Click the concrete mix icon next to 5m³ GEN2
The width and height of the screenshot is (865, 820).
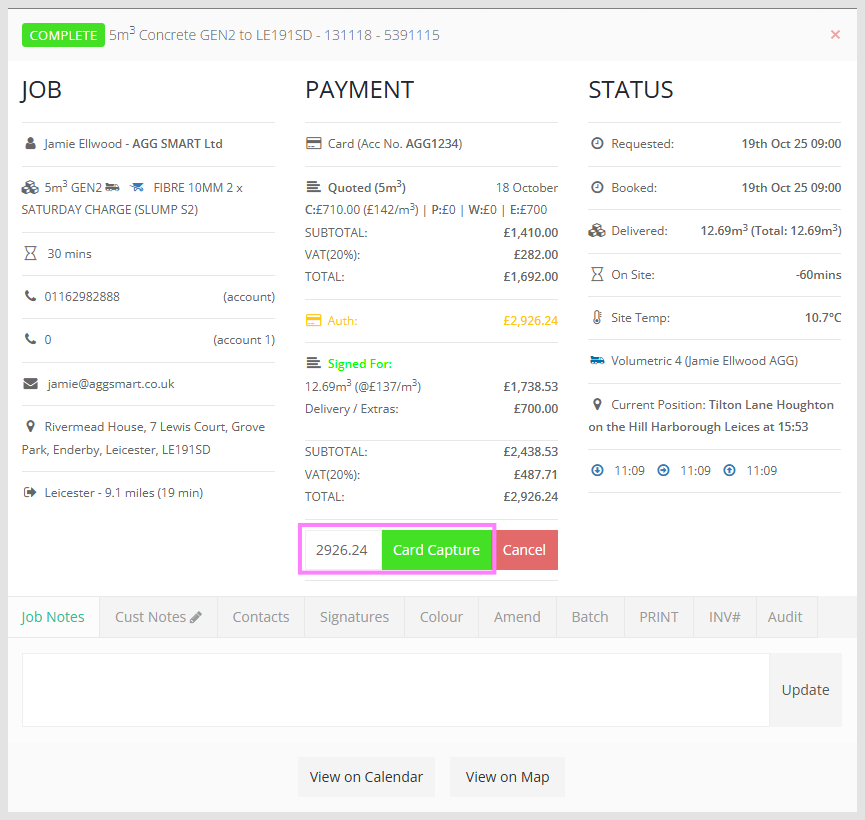pos(30,188)
